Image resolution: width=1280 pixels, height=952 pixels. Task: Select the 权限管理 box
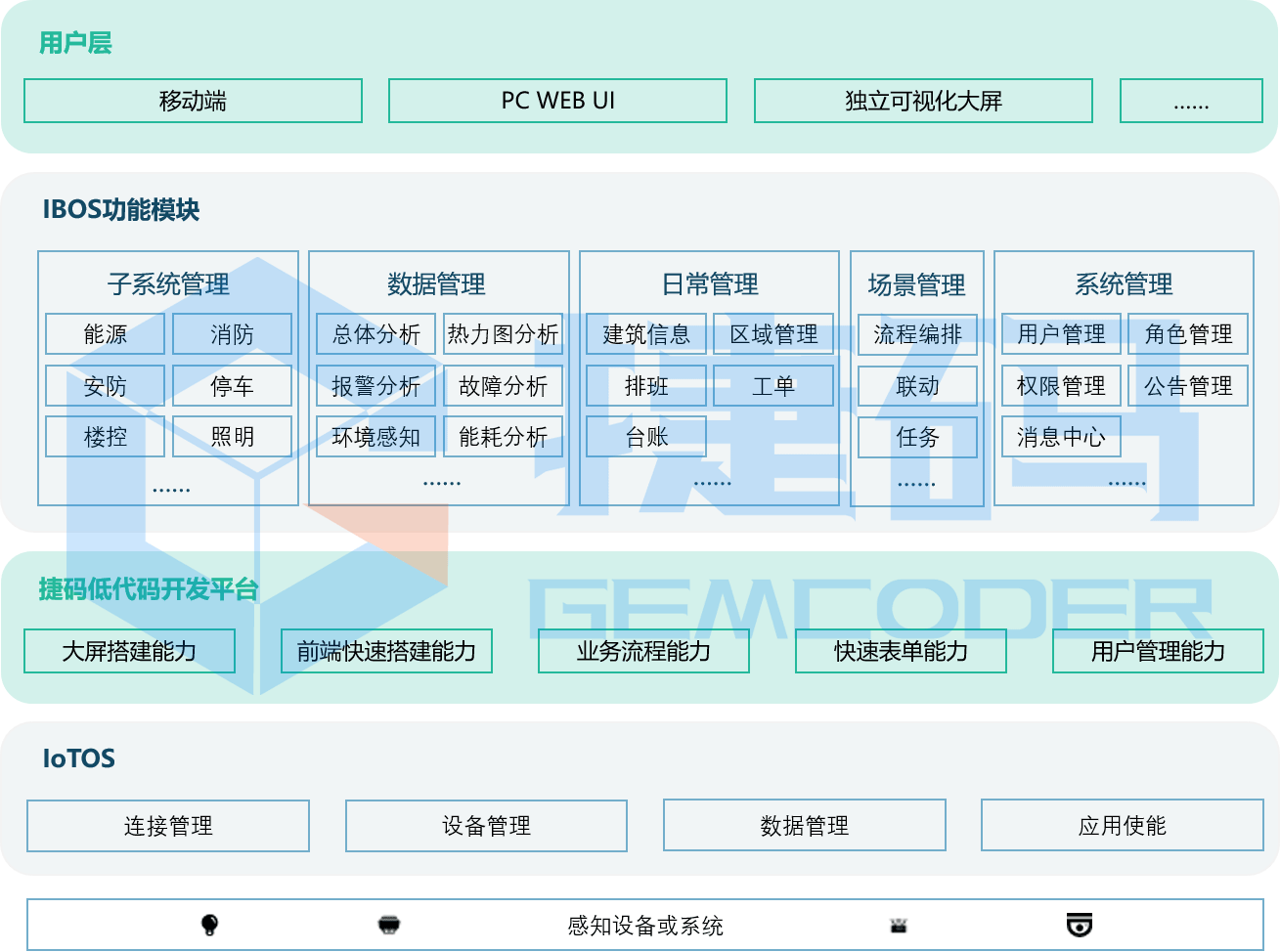(x=1062, y=386)
